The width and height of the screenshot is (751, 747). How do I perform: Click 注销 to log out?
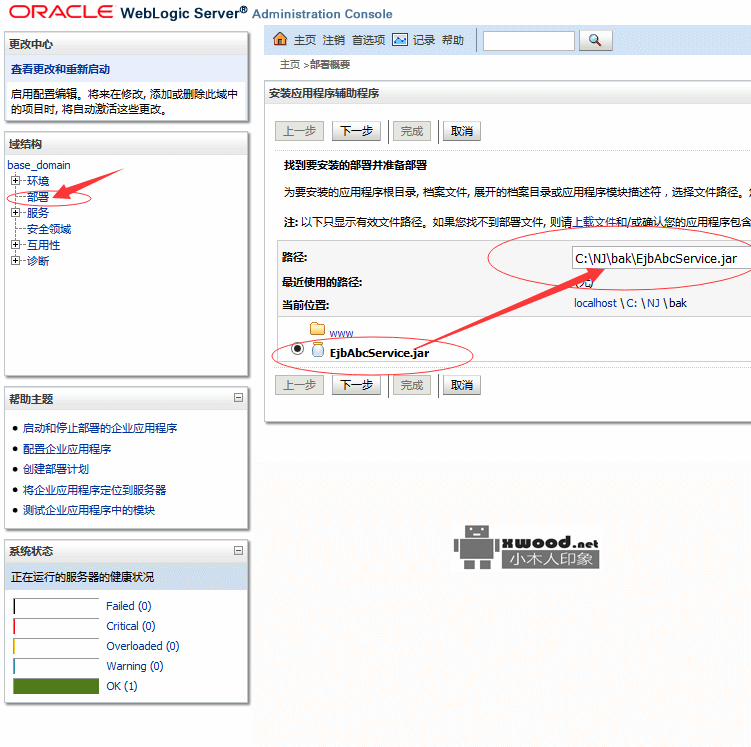(333, 40)
